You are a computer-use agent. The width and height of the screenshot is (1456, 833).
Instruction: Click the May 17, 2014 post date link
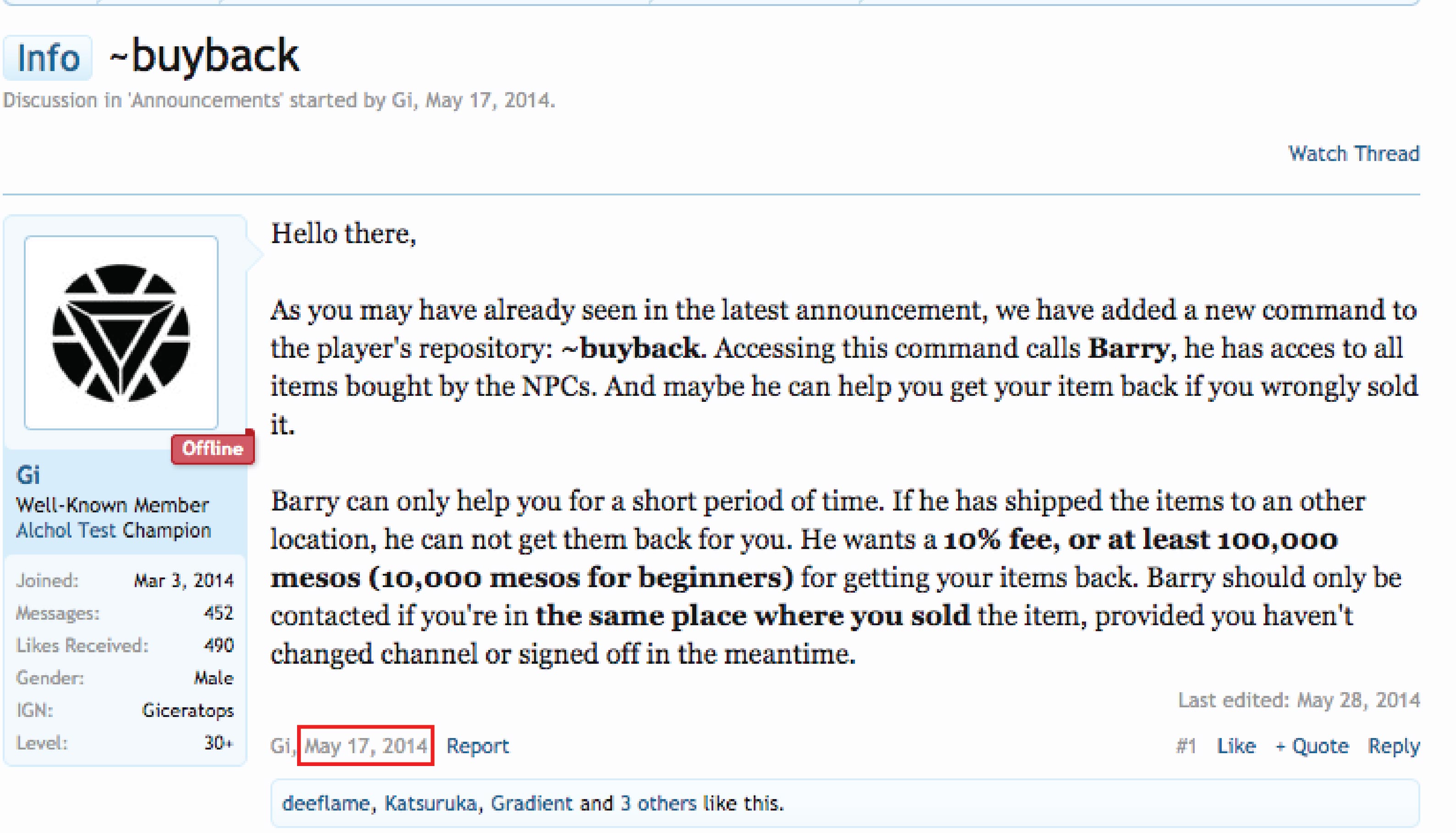365,745
